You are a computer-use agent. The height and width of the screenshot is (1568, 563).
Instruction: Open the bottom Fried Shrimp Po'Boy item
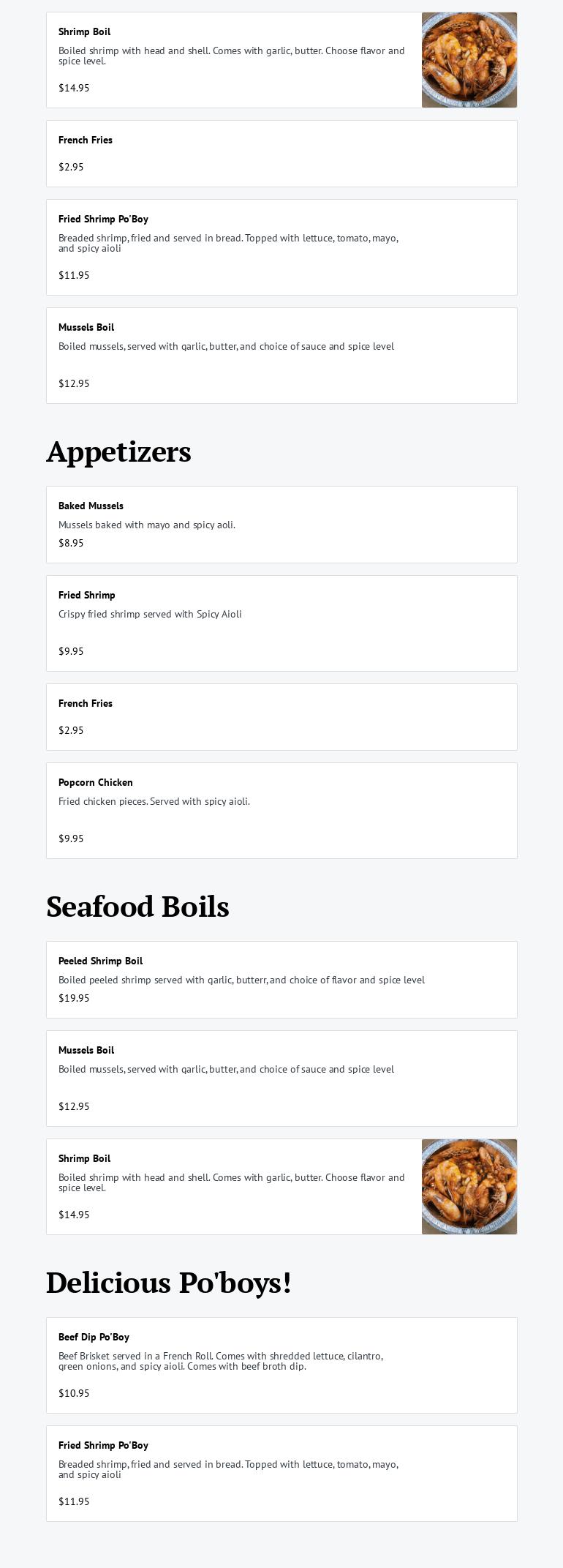click(x=281, y=1474)
